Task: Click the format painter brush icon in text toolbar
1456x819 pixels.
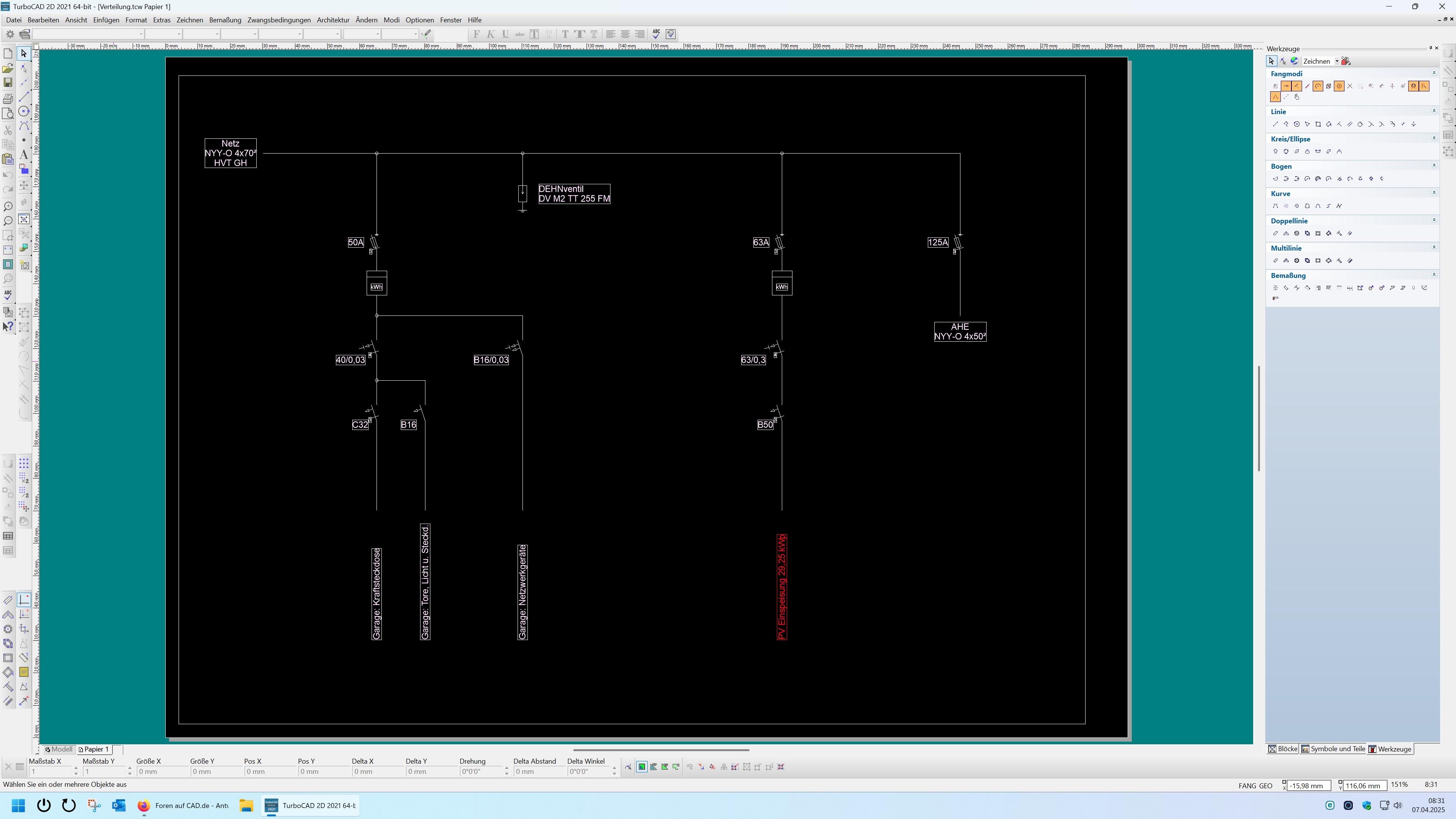Action: (x=427, y=34)
